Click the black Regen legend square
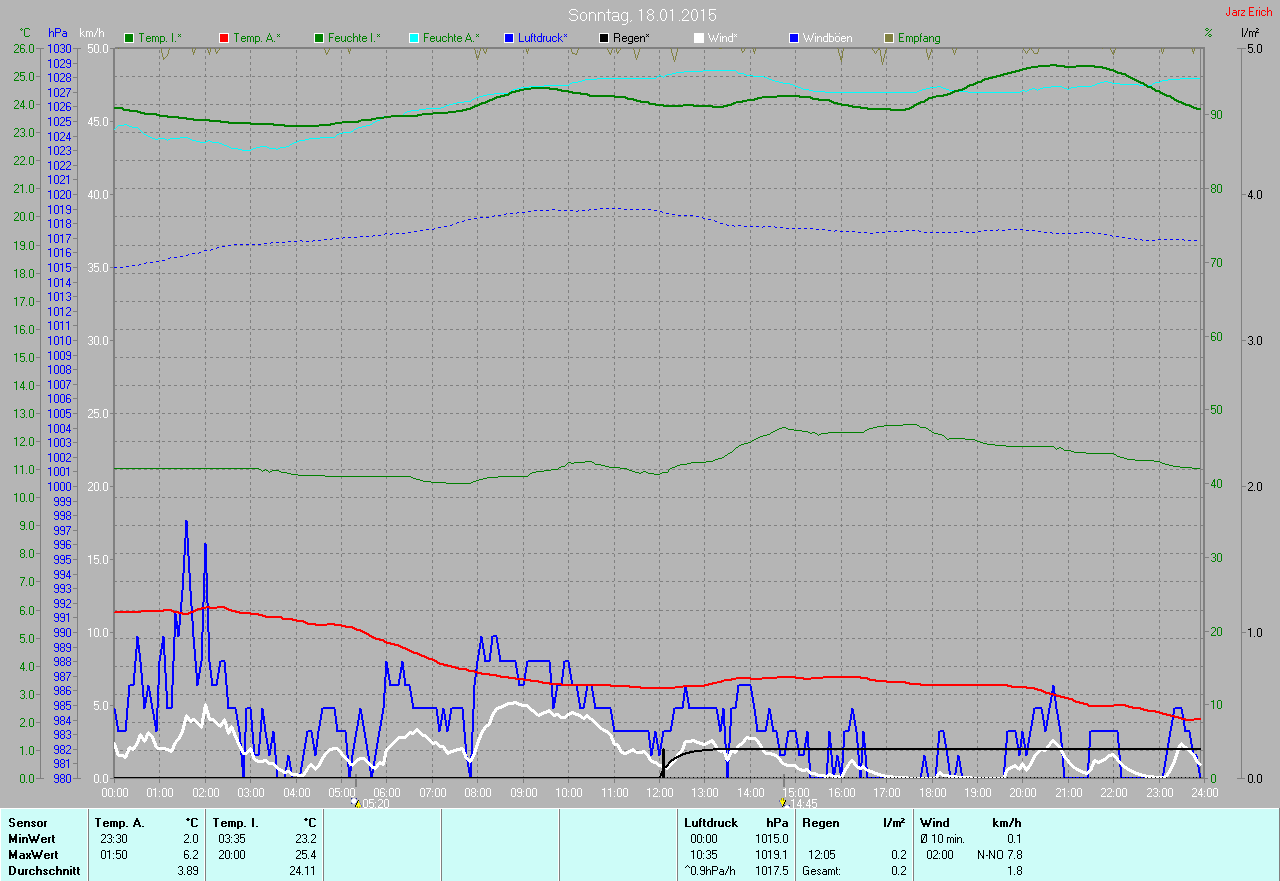The image size is (1280, 881). pos(604,38)
